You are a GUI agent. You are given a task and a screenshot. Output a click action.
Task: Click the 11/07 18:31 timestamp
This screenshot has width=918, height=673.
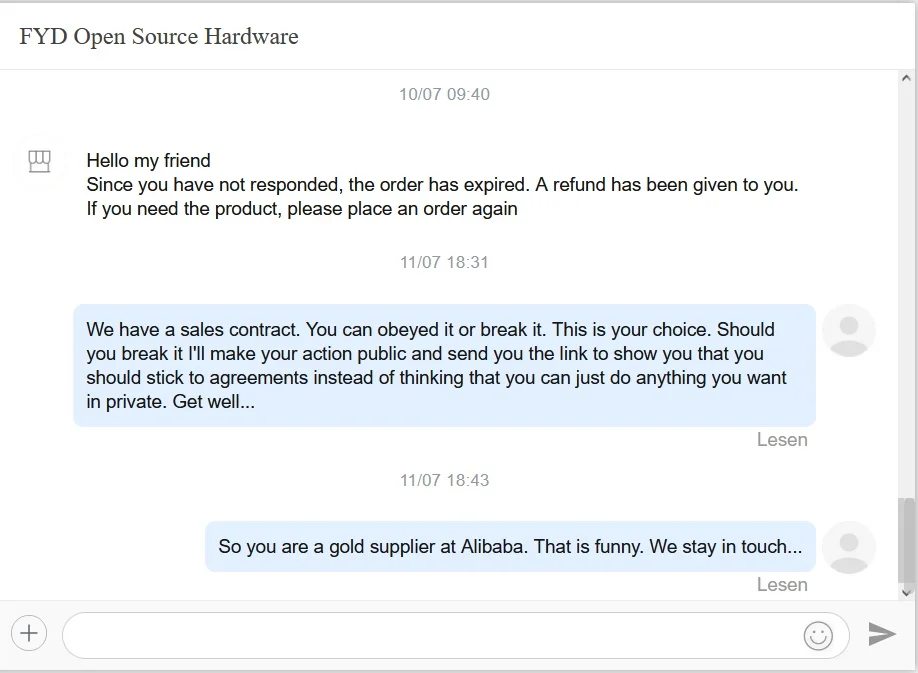pyautogui.click(x=444, y=262)
